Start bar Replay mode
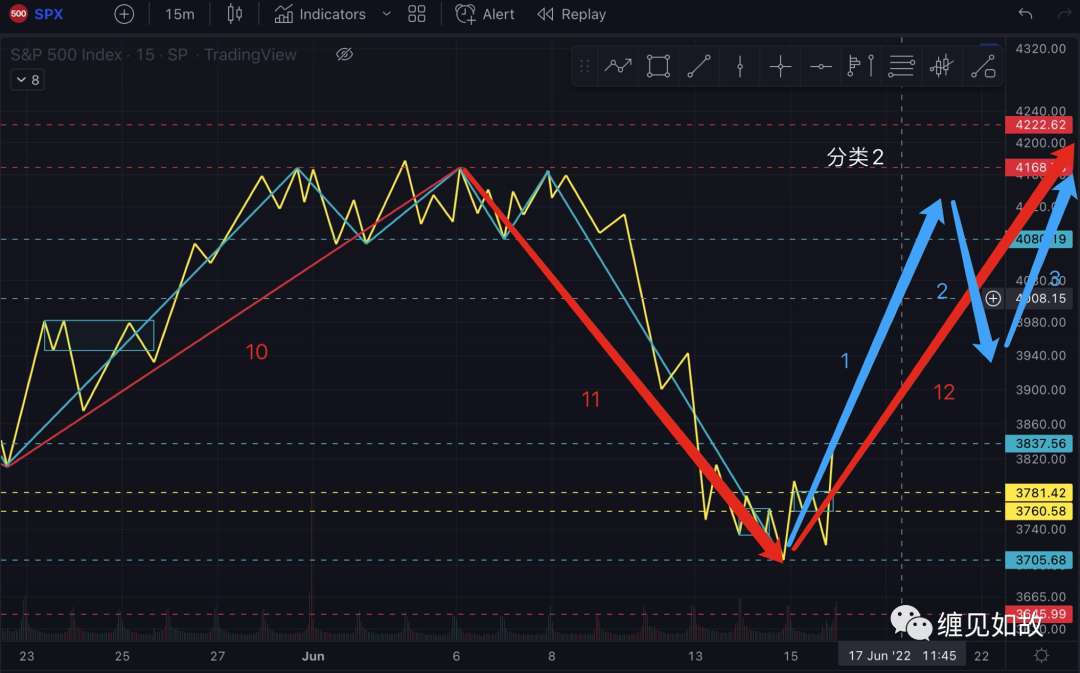Screen dimensions: 1080x673 572,14
